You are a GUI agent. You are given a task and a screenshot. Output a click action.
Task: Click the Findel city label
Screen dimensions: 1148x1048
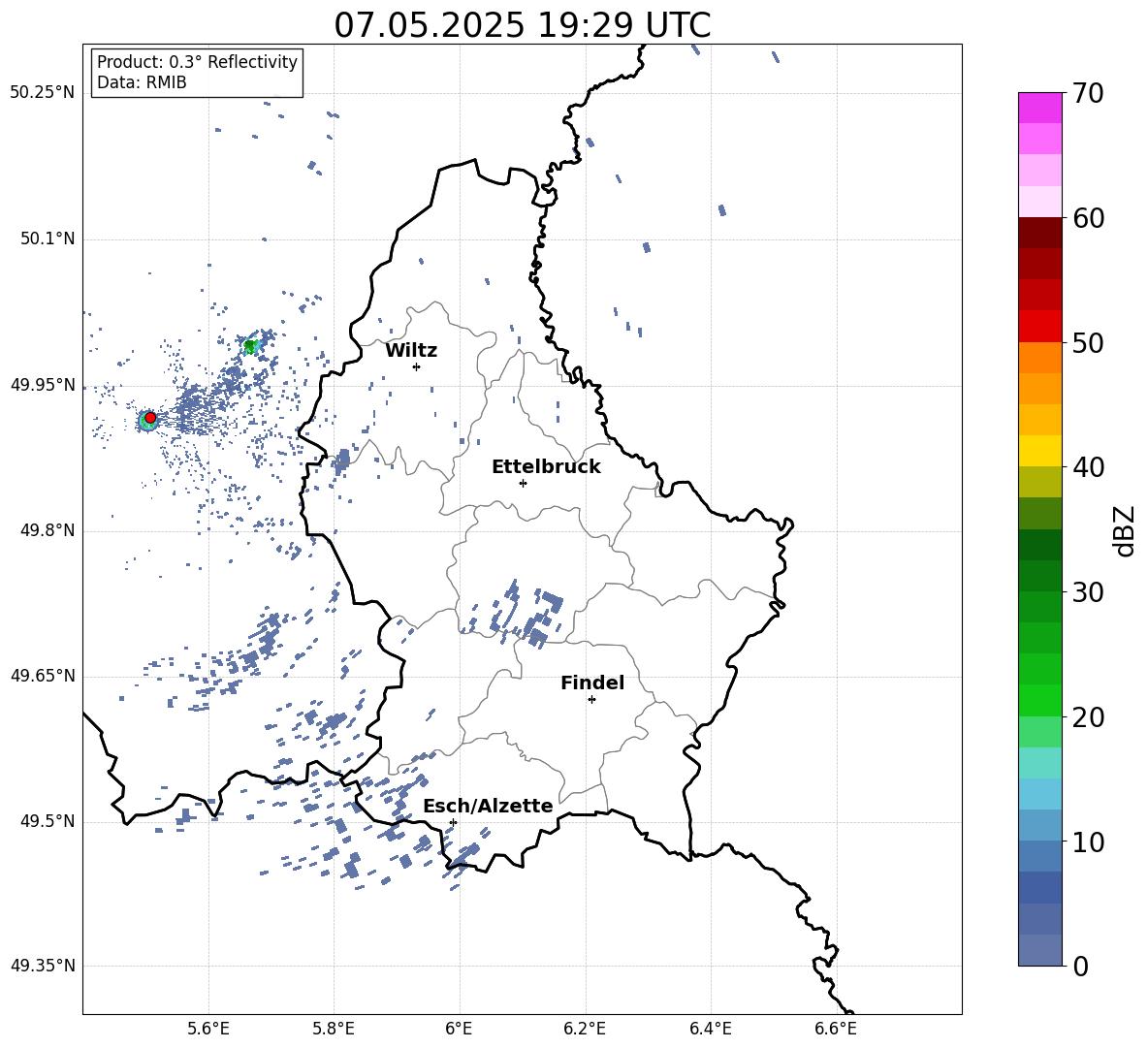pyautogui.click(x=592, y=683)
